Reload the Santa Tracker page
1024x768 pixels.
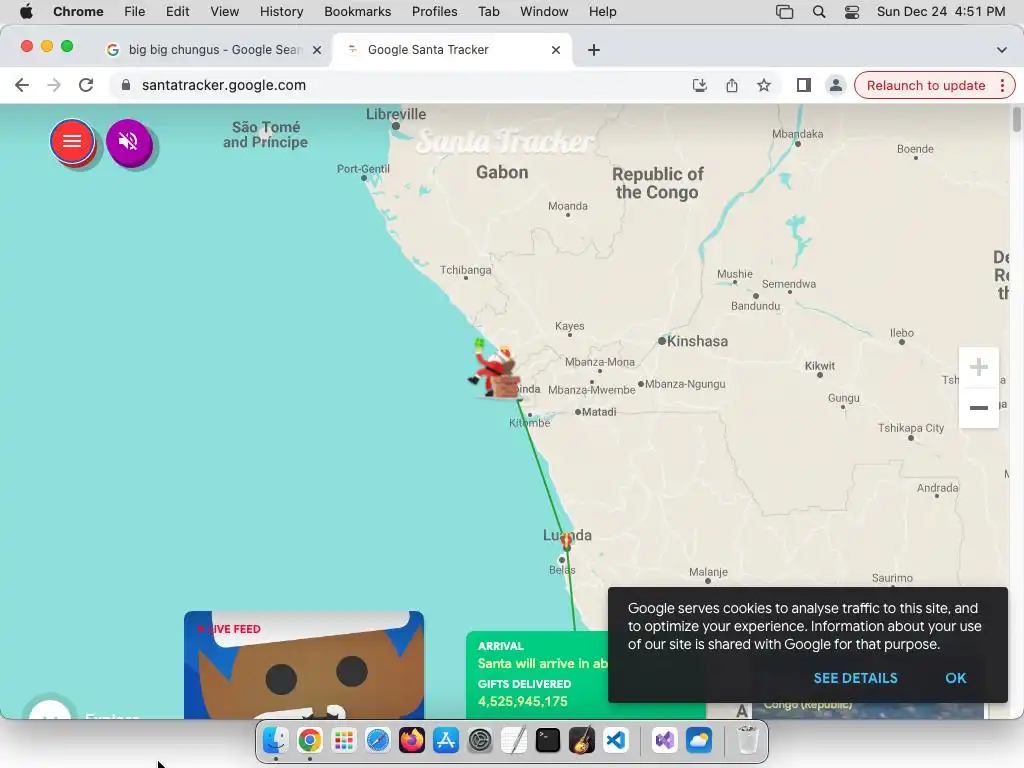point(86,85)
